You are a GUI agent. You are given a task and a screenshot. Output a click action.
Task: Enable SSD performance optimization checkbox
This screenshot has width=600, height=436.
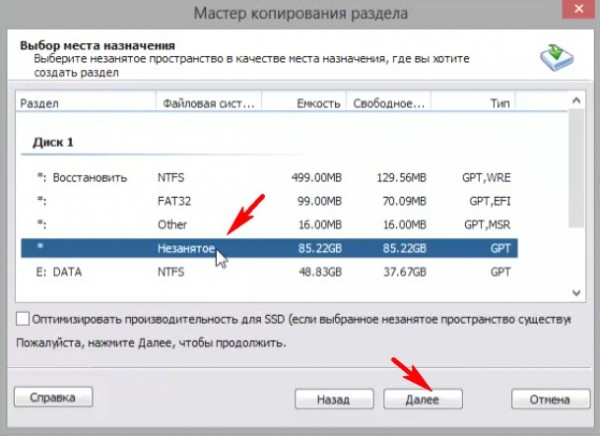(23, 319)
